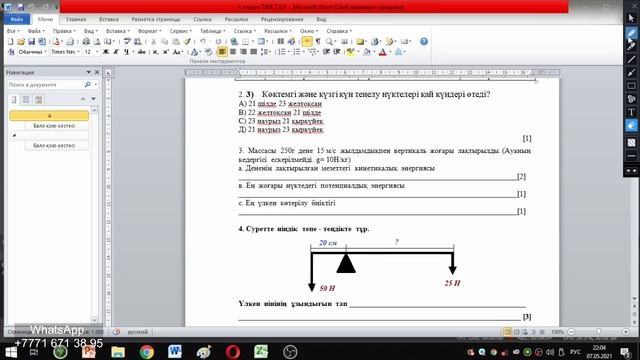
Task: Click the New document icon
Action: (11, 42)
